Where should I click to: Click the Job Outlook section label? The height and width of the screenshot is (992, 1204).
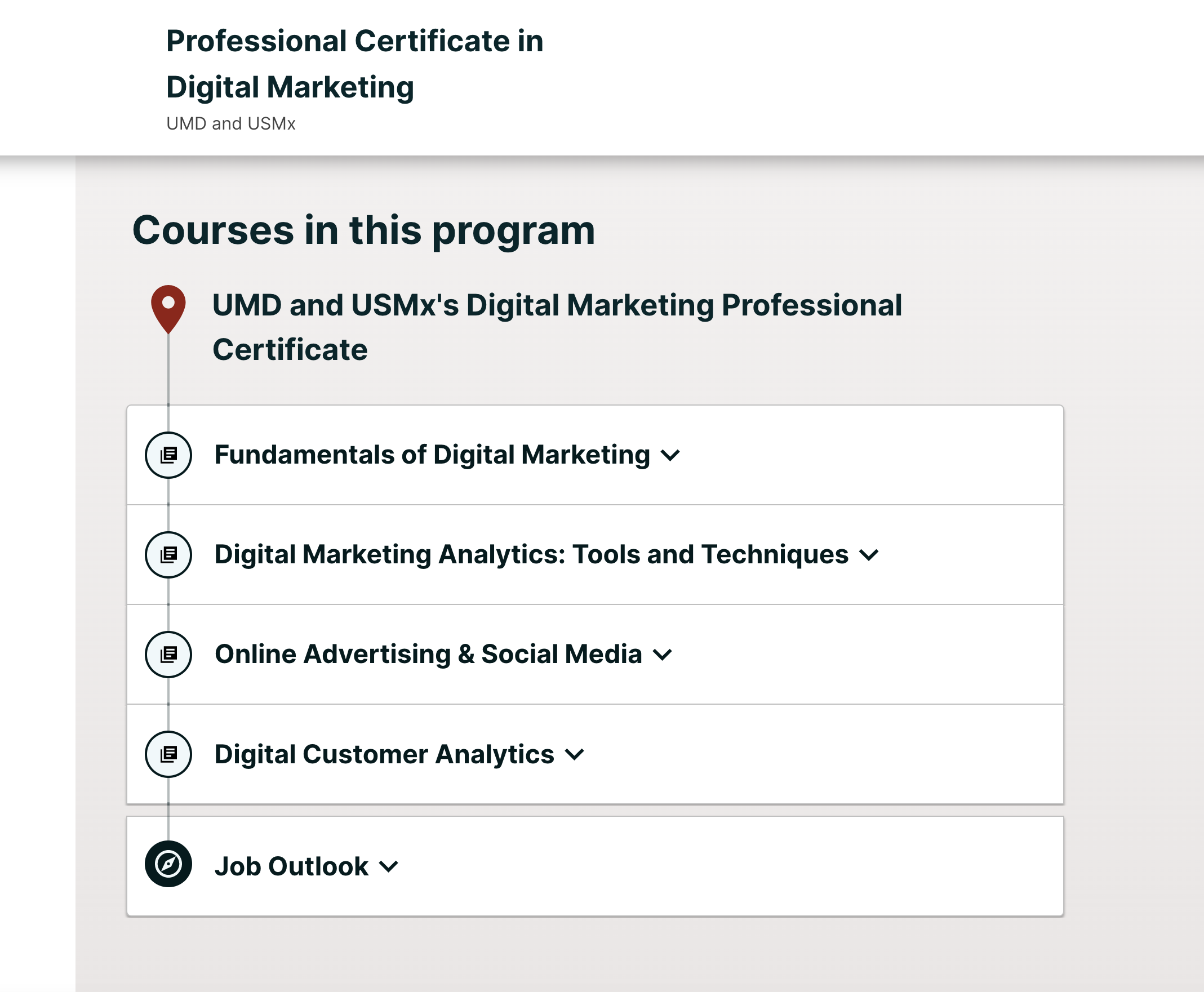(291, 866)
